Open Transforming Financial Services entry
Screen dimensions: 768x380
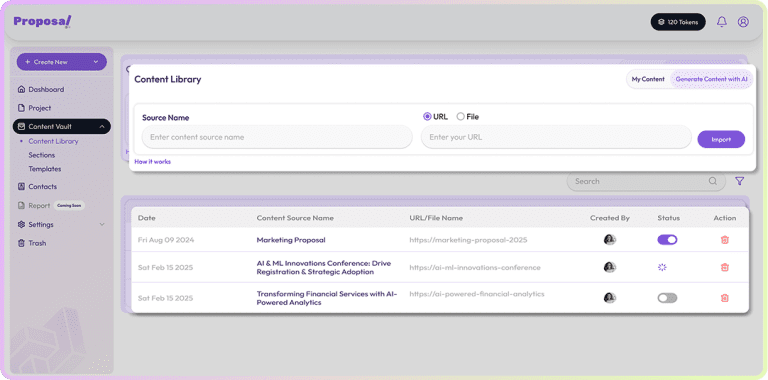(327, 299)
